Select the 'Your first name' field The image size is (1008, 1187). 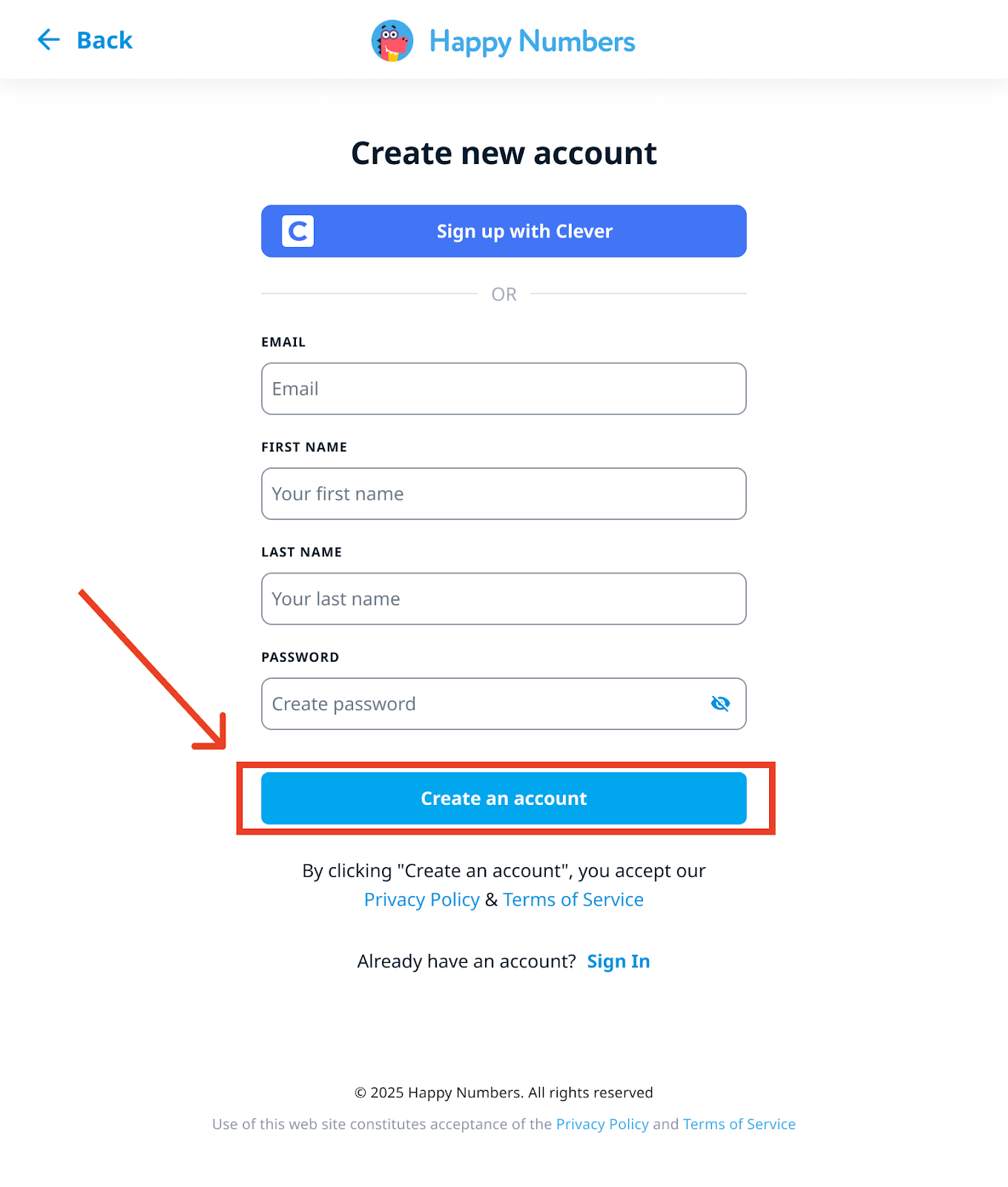pos(504,494)
